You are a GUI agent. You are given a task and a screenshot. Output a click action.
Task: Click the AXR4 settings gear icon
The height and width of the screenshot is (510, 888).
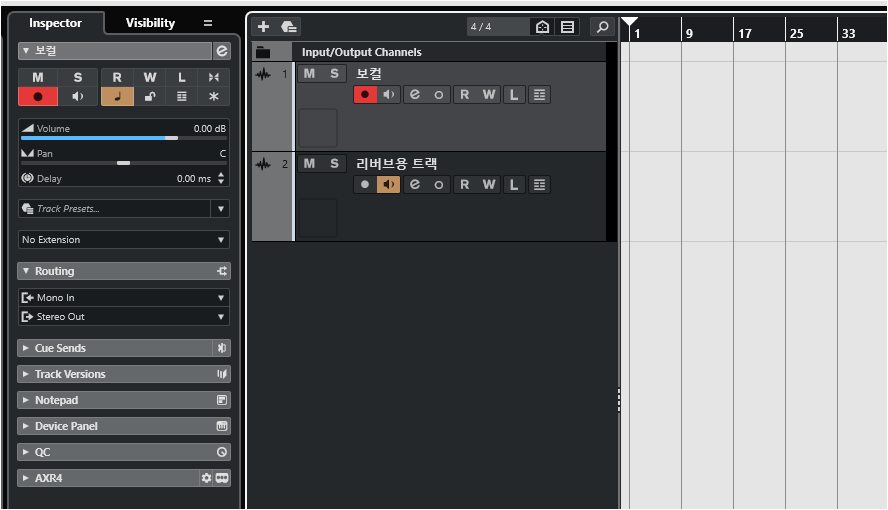coord(206,478)
